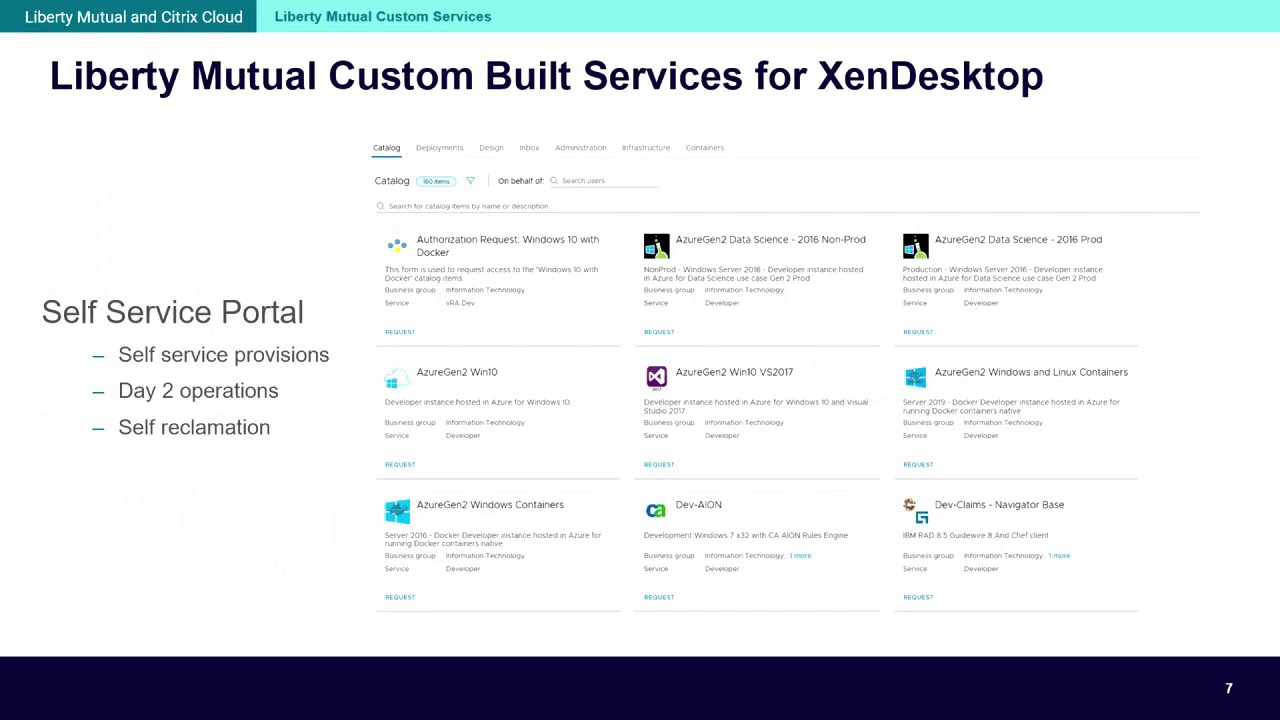Open the AzureGen2 Win10 title
Screen dimensions: 1280x720
point(457,372)
